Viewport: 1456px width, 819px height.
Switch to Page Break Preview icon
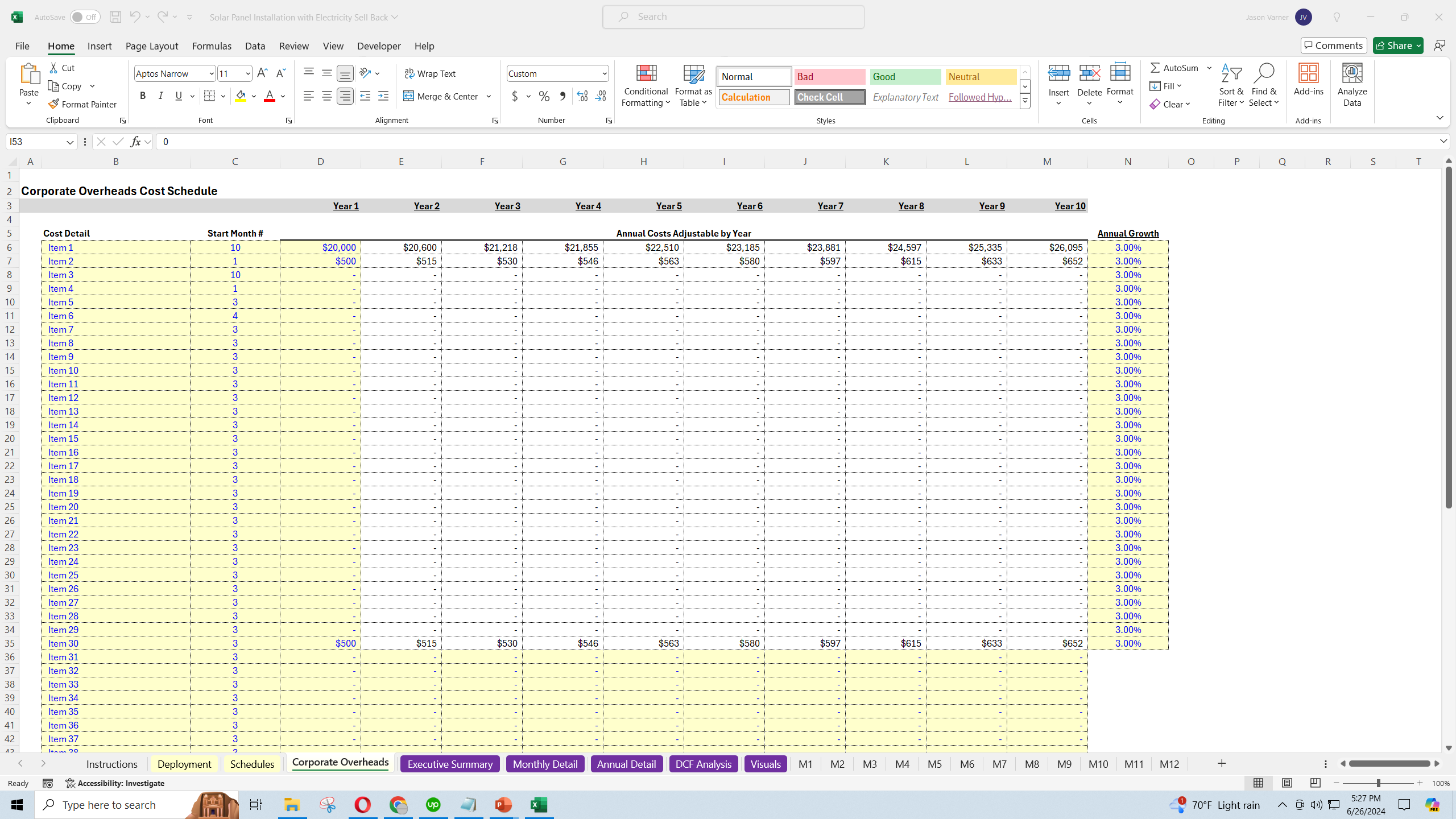click(1315, 783)
